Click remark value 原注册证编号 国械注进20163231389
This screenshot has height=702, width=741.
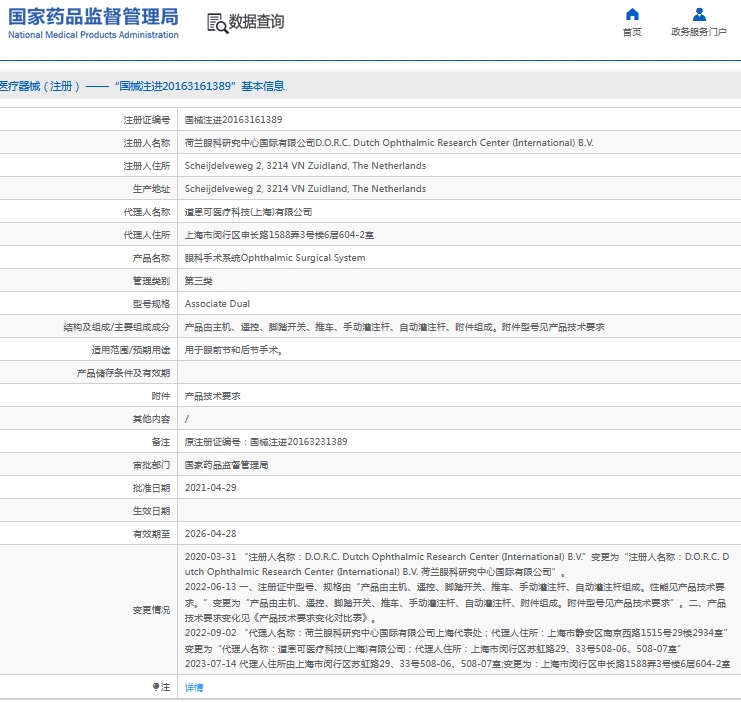tap(266, 442)
